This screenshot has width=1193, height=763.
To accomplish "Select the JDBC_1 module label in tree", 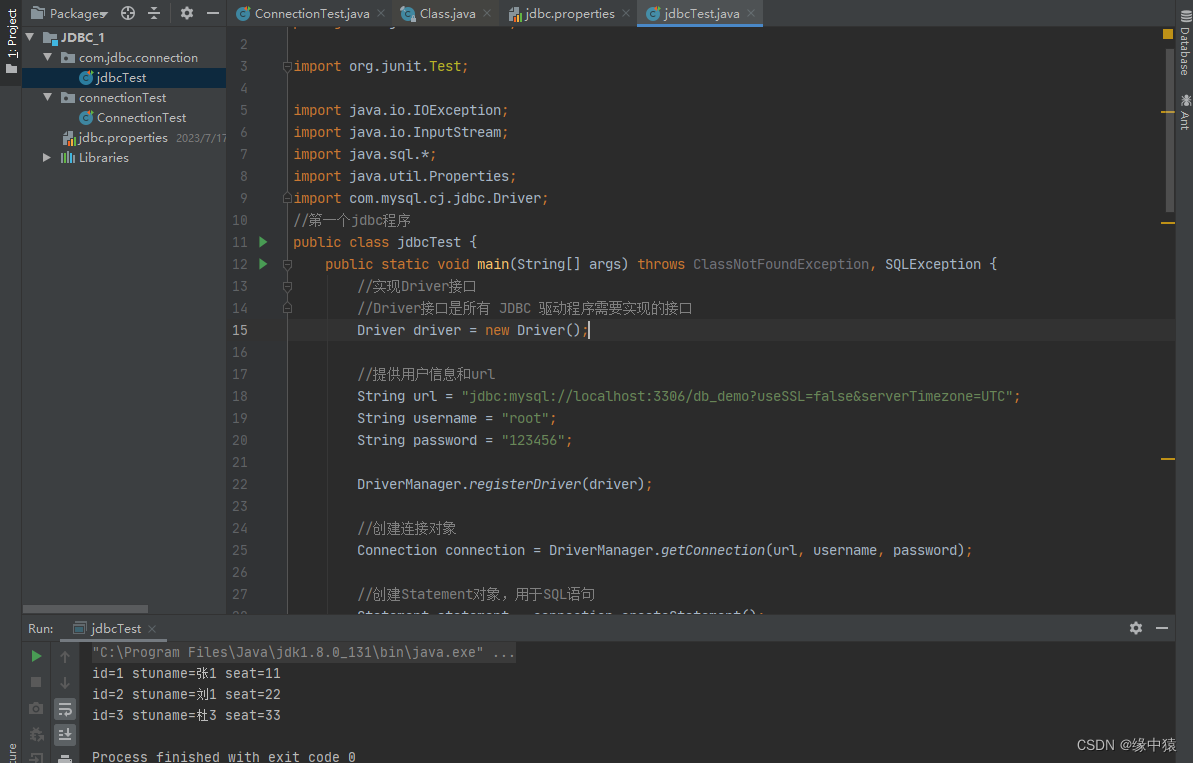I will tap(82, 37).
